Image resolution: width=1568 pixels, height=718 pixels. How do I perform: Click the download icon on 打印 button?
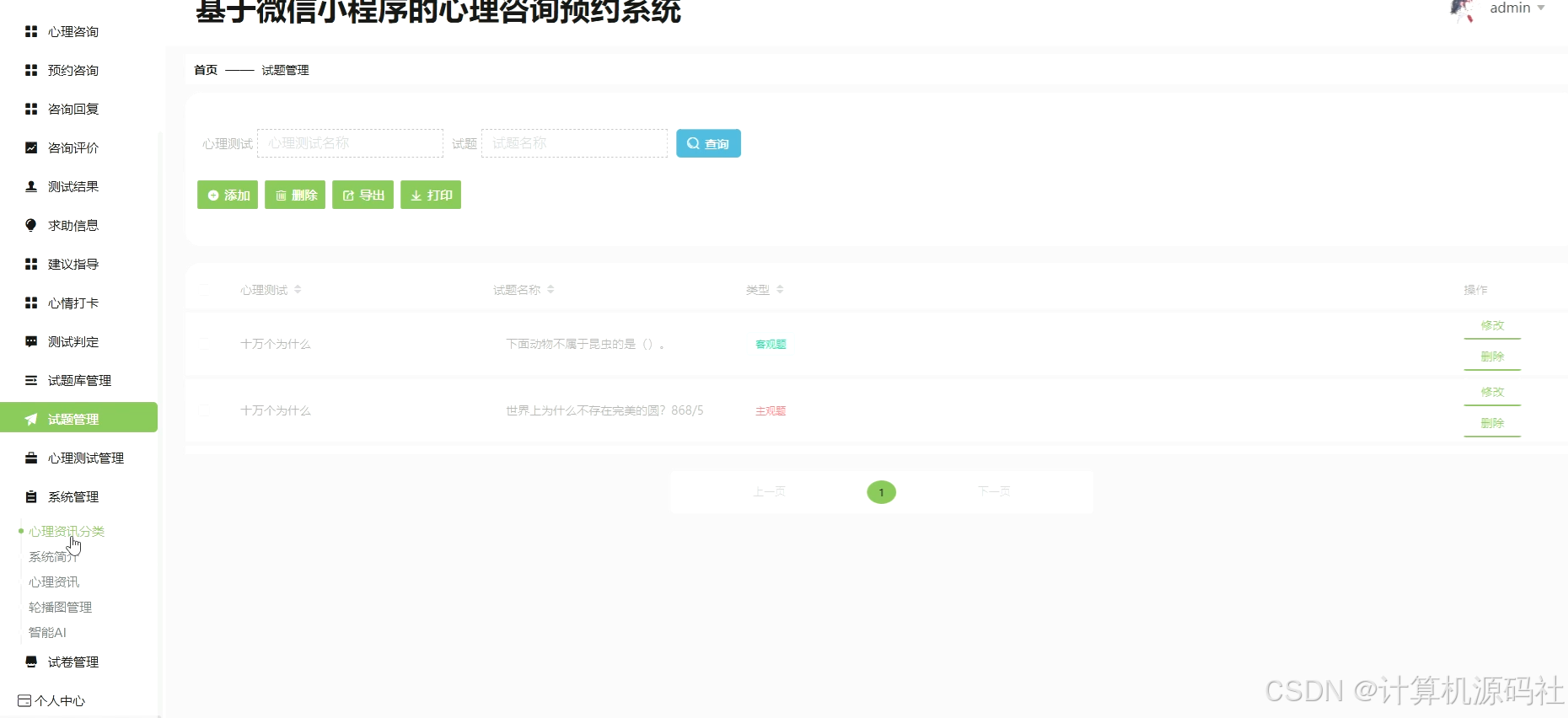416,196
